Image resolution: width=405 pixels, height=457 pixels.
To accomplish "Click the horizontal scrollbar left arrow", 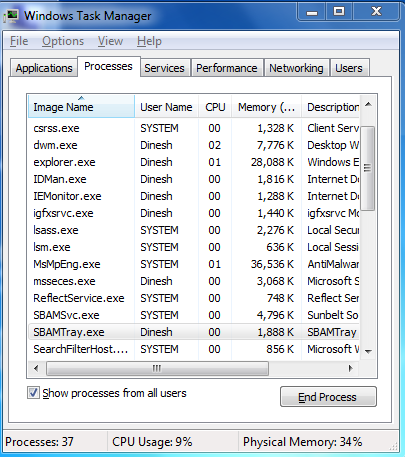I will pos(36,368).
